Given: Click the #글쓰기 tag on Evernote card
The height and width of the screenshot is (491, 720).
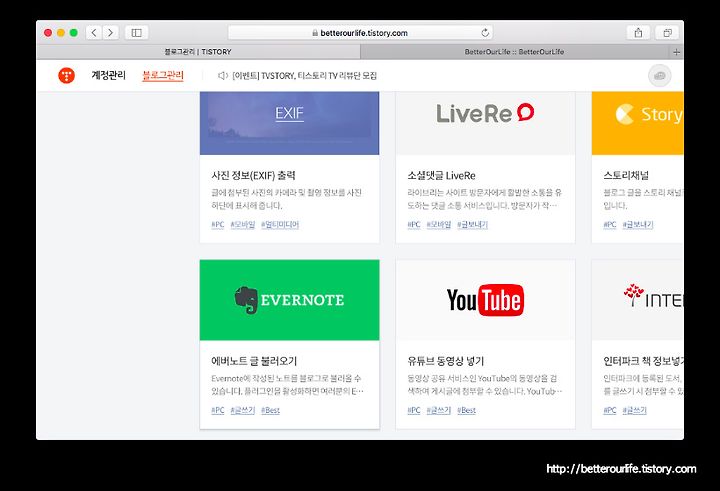Looking at the screenshot, I should click(242, 410).
